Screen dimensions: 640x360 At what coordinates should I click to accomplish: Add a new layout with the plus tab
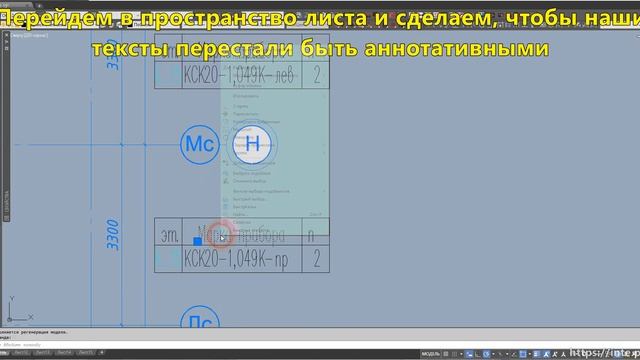point(102,353)
